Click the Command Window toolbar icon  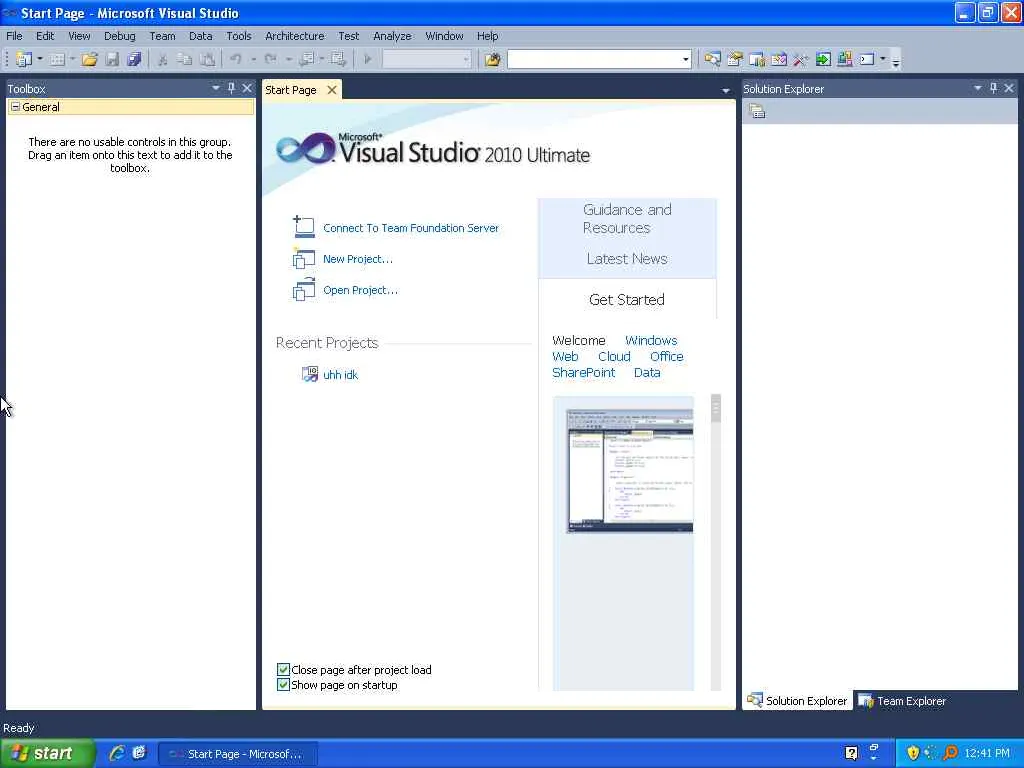tap(867, 59)
